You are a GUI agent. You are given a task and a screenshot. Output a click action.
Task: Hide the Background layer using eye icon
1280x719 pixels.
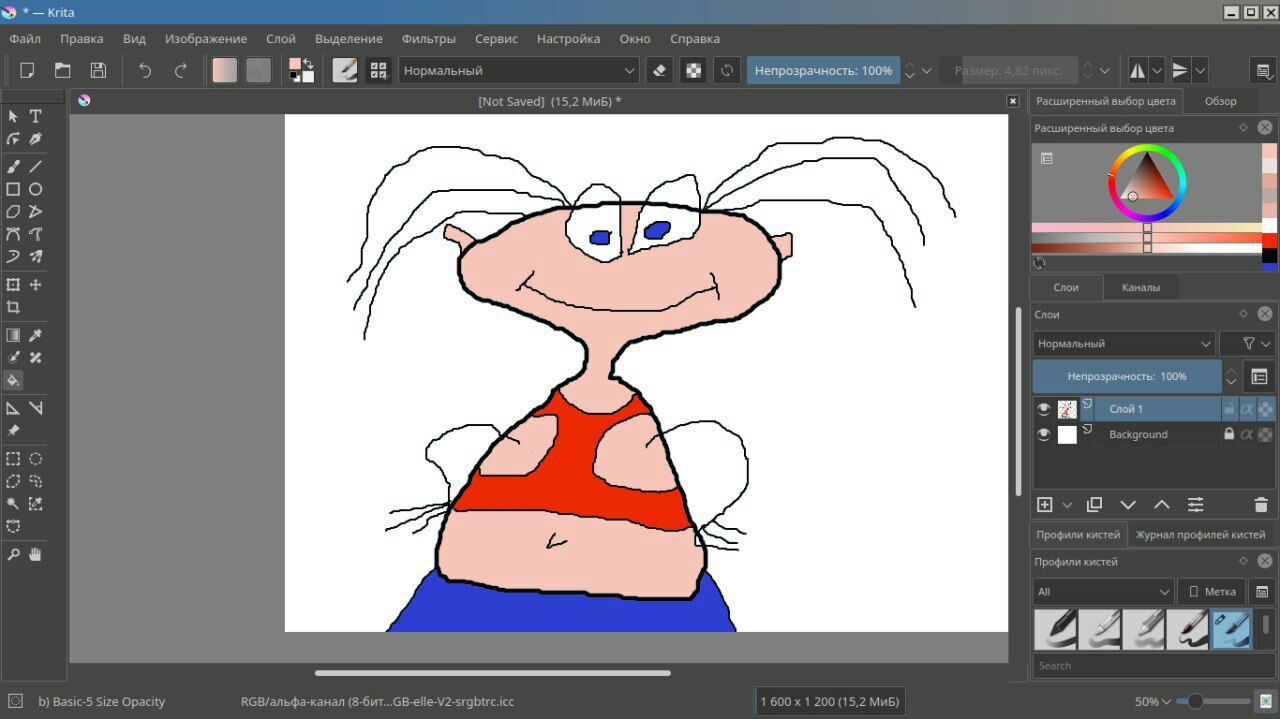[x=1044, y=435]
